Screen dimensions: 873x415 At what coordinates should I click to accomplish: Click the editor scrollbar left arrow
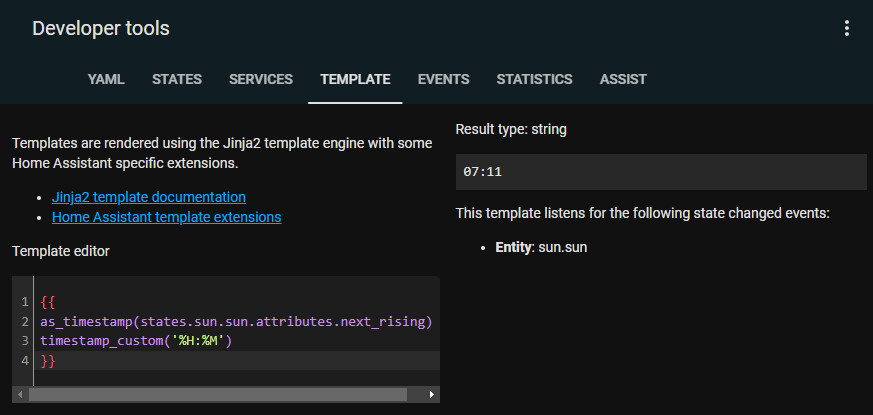pyautogui.click(x=19, y=395)
